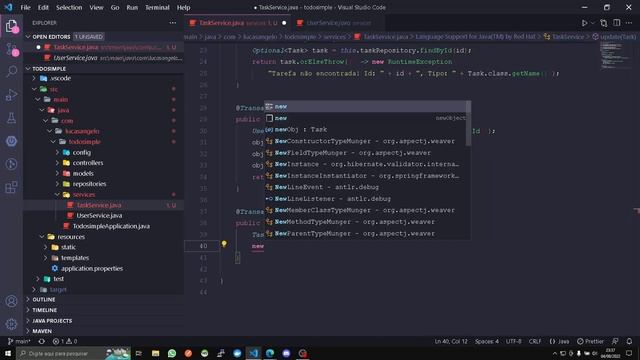Select newObj : Task suggestion
This screenshot has width=640, height=360.
click(x=366, y=129)
